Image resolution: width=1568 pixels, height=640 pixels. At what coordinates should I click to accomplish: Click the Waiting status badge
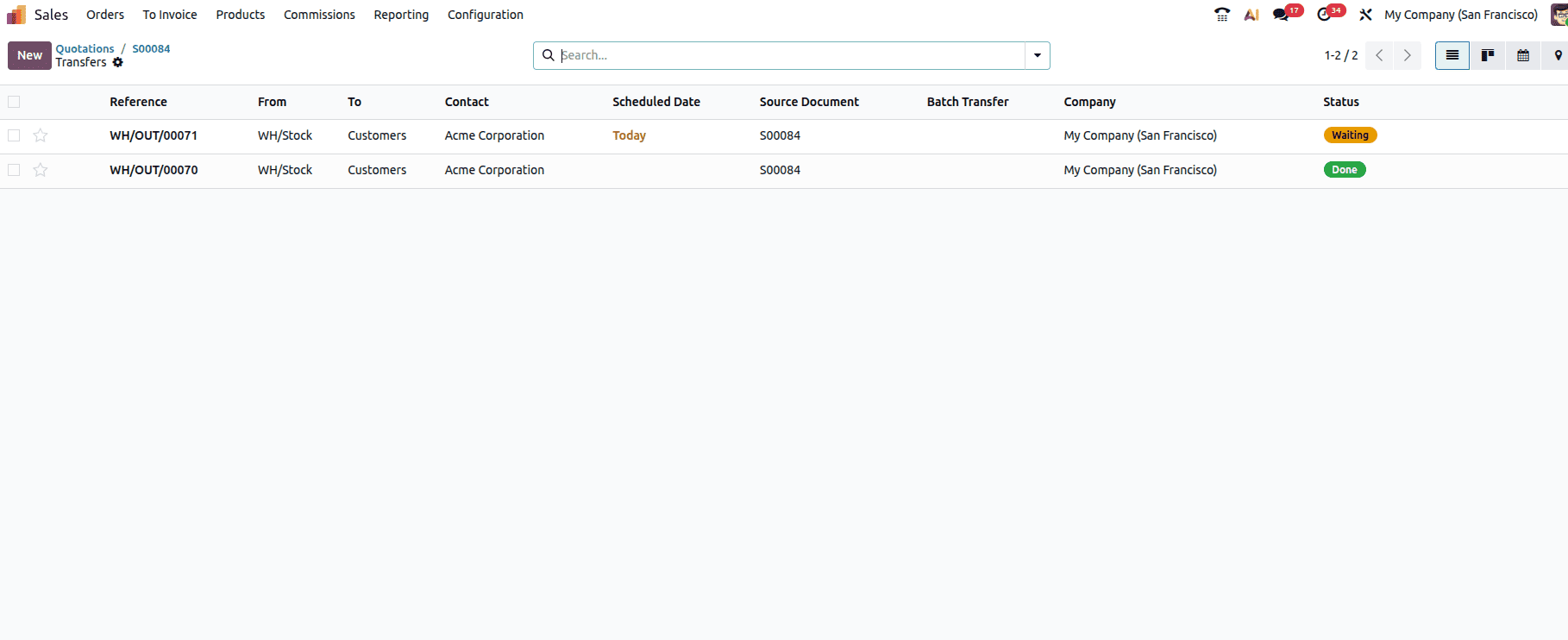(x=1350, y=135)
